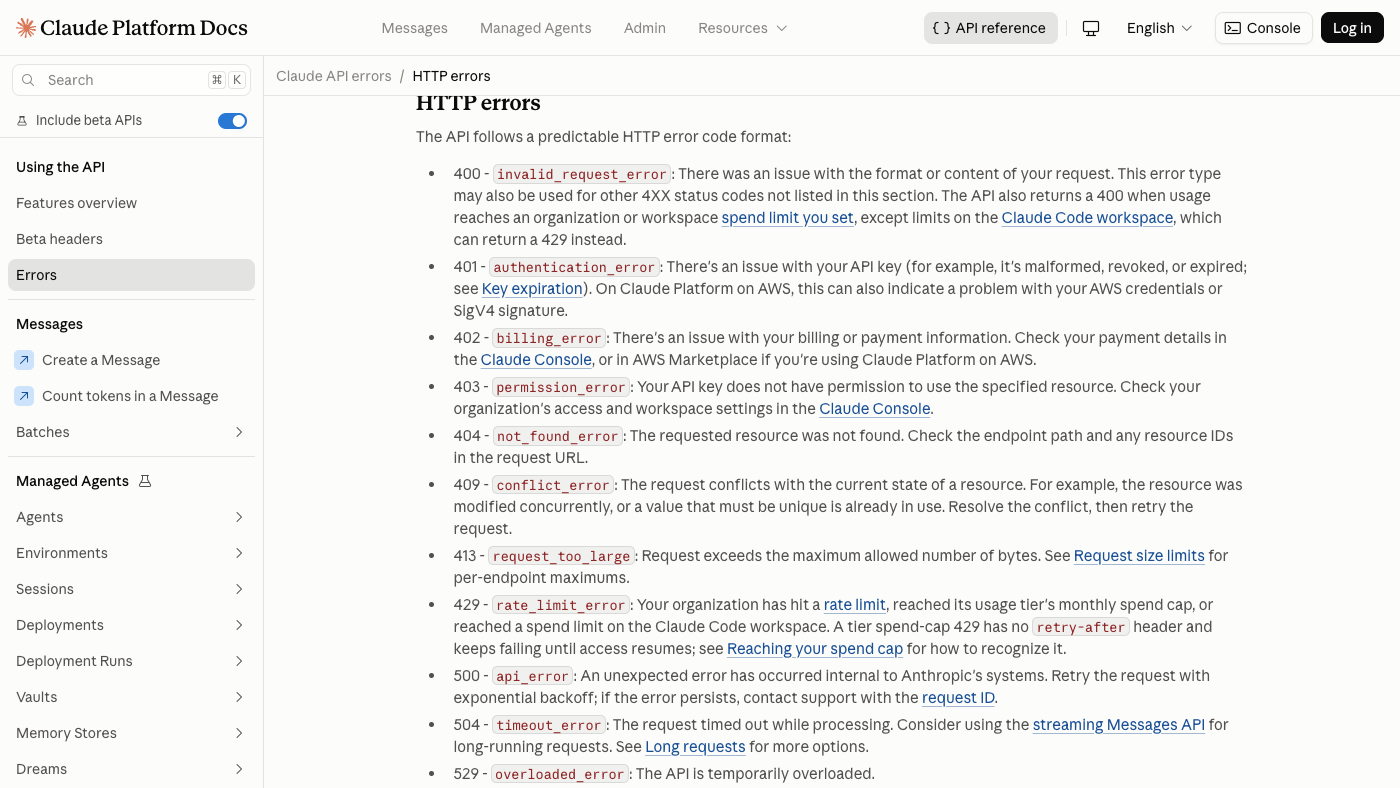Click the beta flask icon next to Managed Agents heading
1400x788 pixels.
tap(145, 481)
